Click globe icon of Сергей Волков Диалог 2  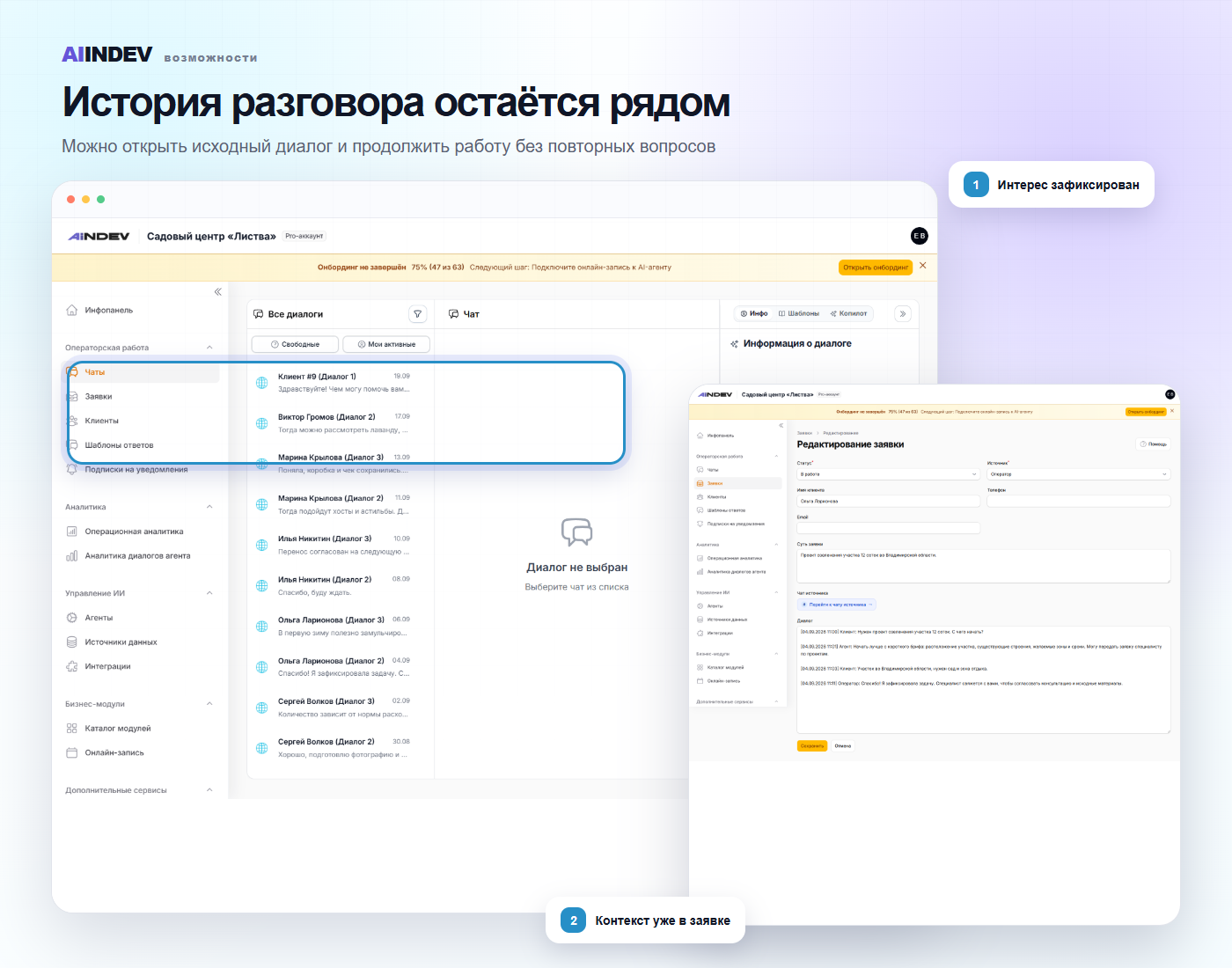261,748
